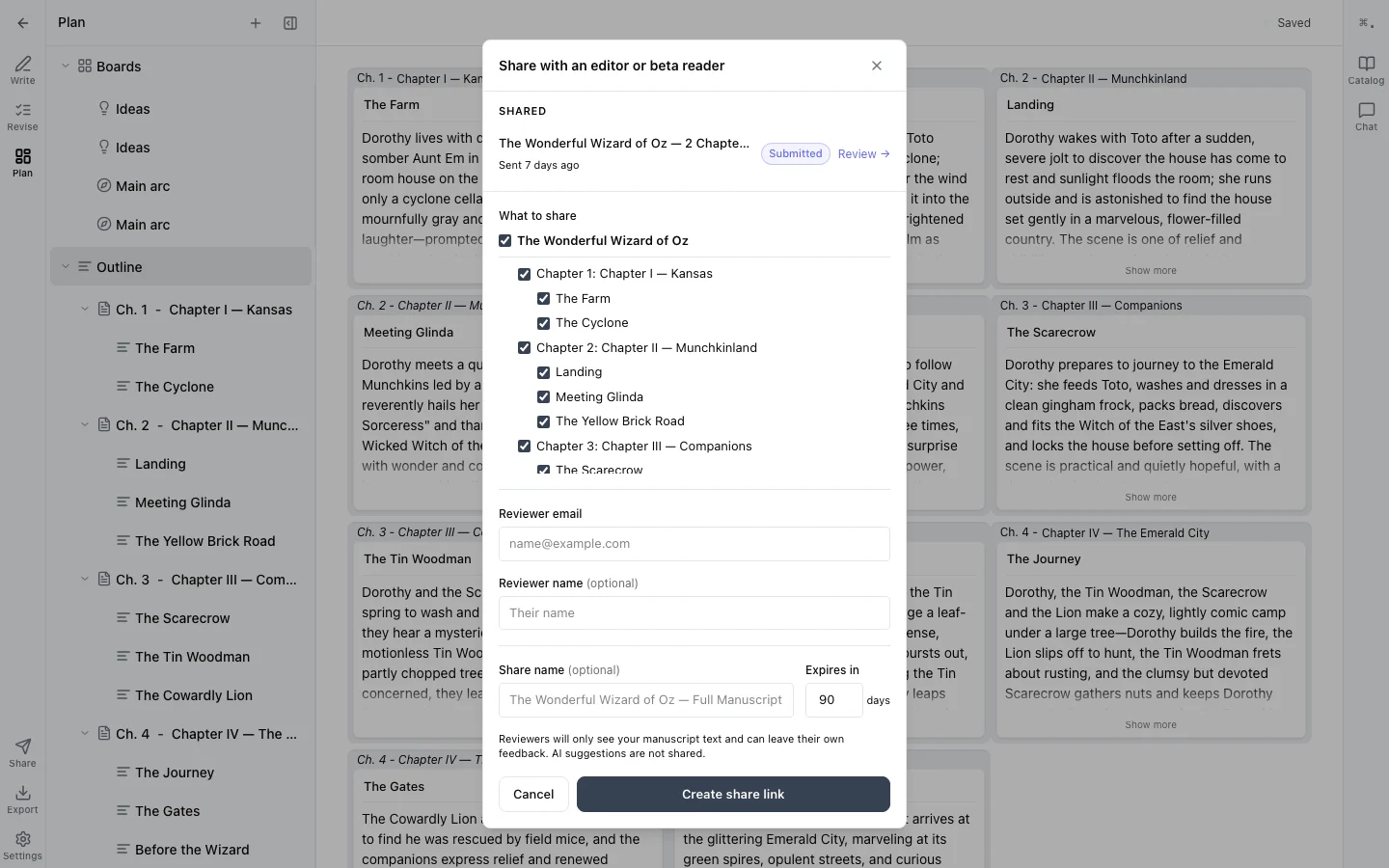Open the Main arc board
Image resolution: width=1389 pixels, height=868 pixels.
[x=145, y=185]
